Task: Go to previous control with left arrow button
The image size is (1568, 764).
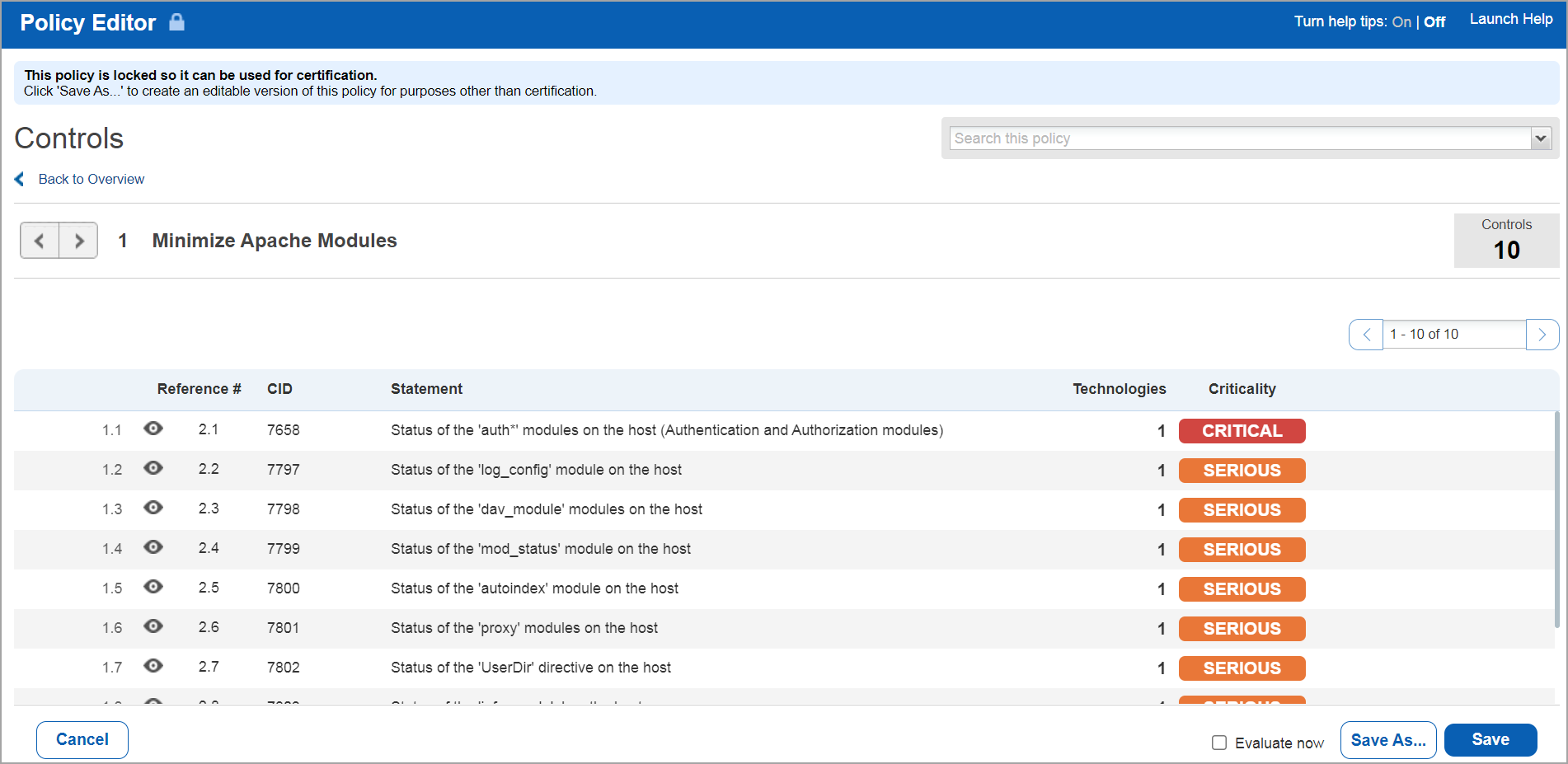Action: pos(40,240)
